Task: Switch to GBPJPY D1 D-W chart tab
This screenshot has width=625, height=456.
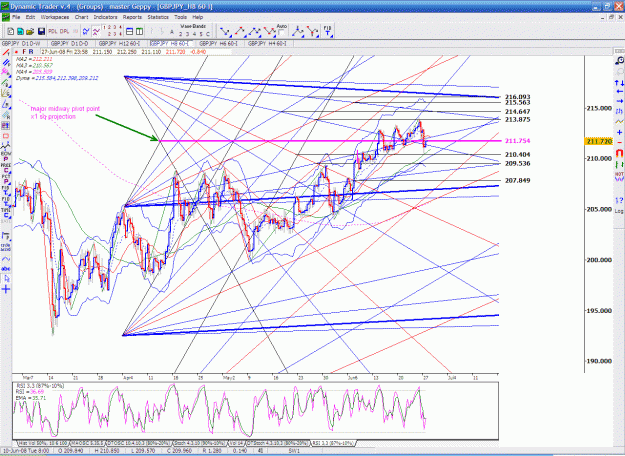Action: pyautogui.click(x=21, y=43)
